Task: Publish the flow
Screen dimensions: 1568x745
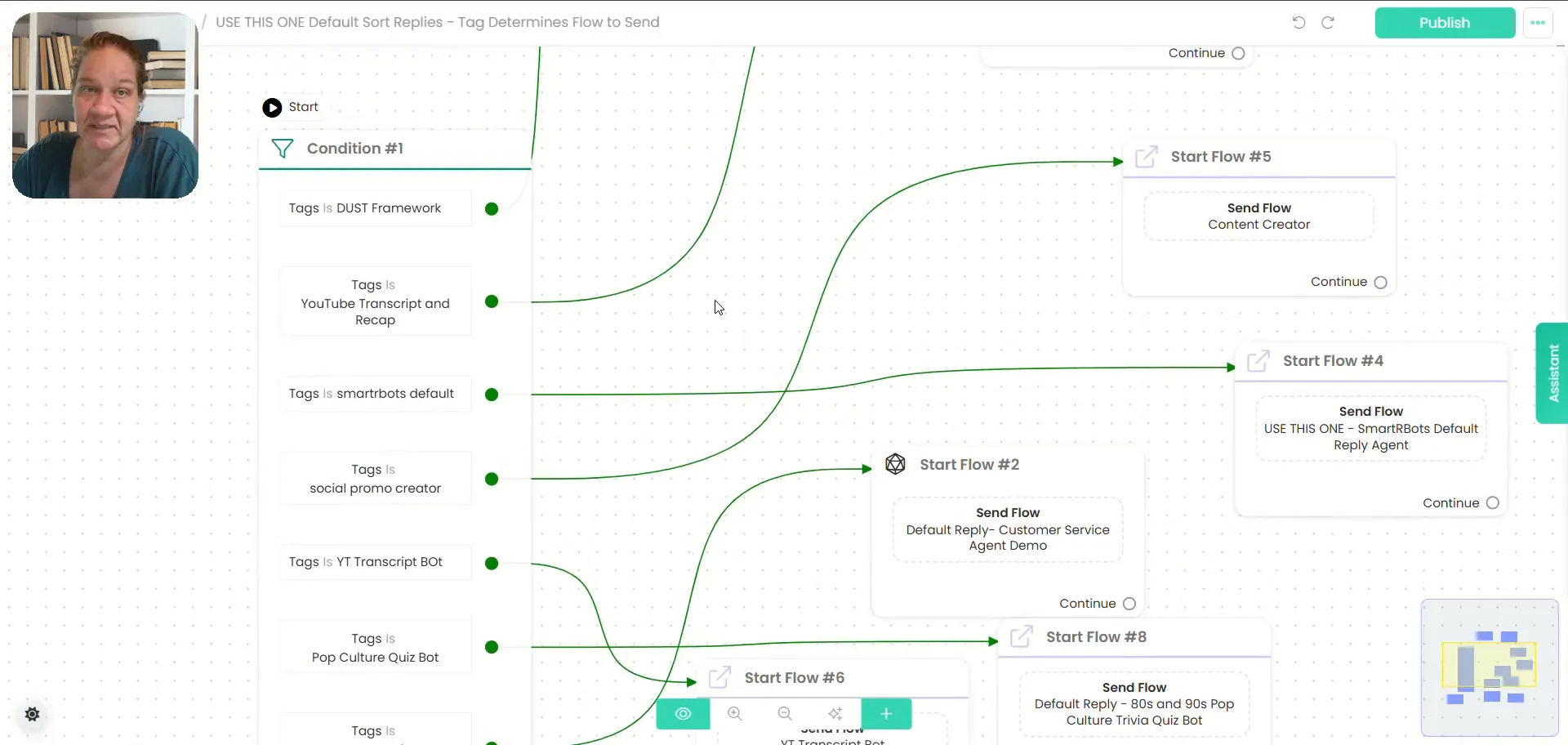Action: point(1445,23)
